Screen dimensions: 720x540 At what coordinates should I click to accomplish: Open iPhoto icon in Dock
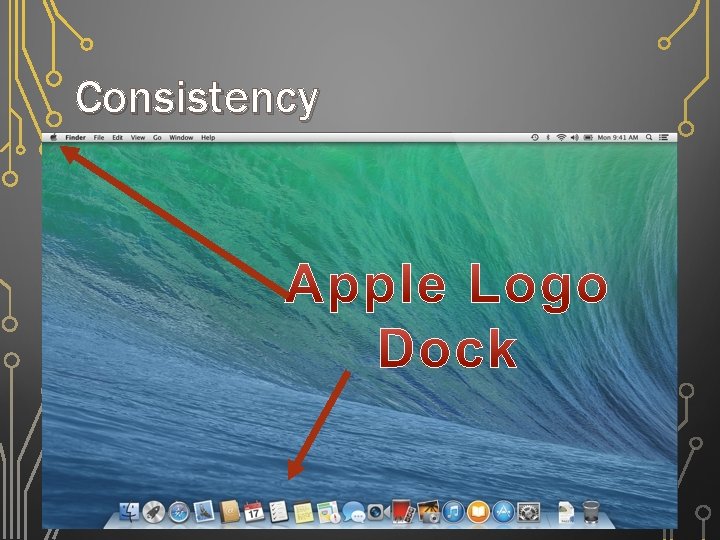[428, 512]
